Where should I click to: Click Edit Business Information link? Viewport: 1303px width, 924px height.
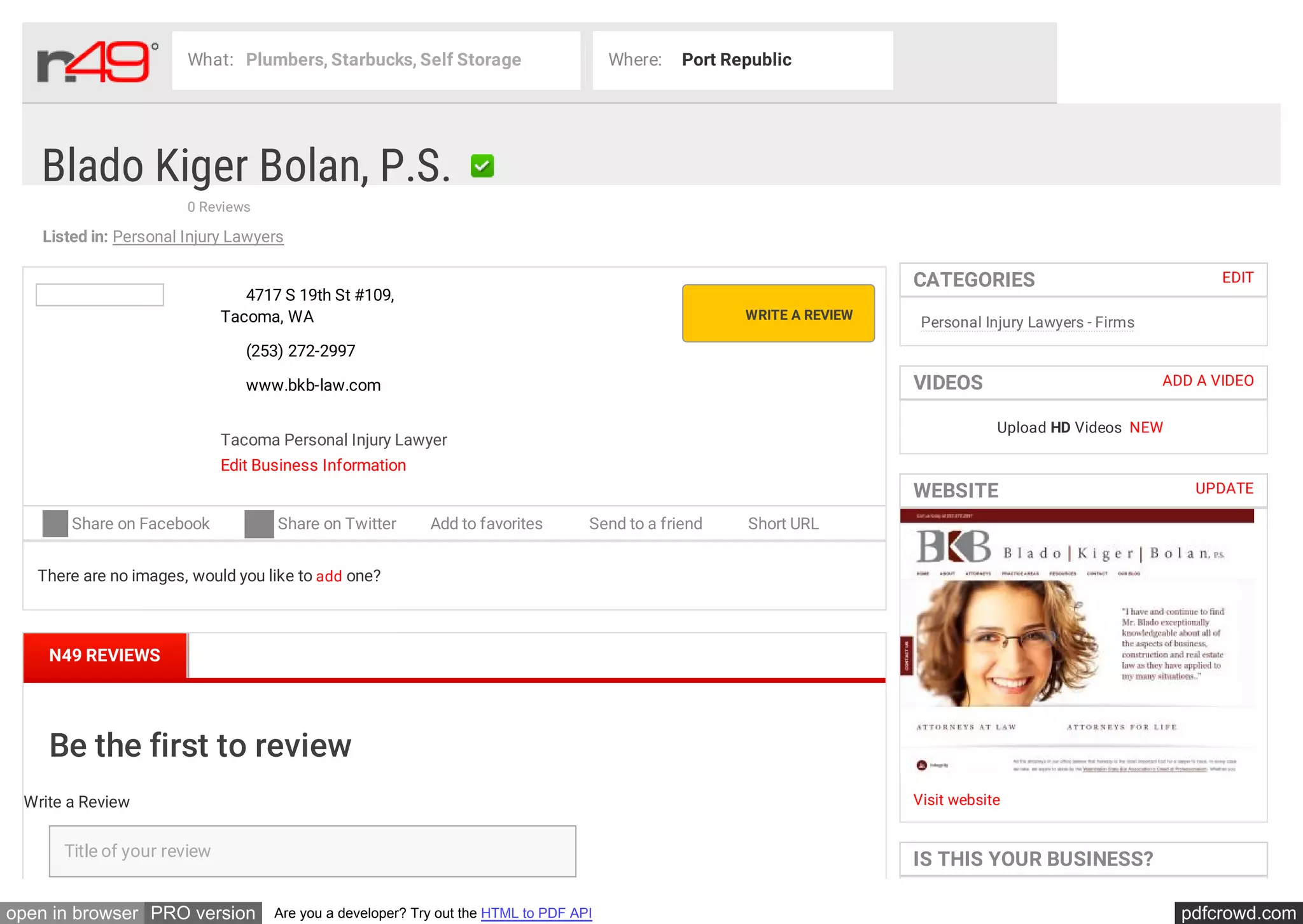click(313, 465)
